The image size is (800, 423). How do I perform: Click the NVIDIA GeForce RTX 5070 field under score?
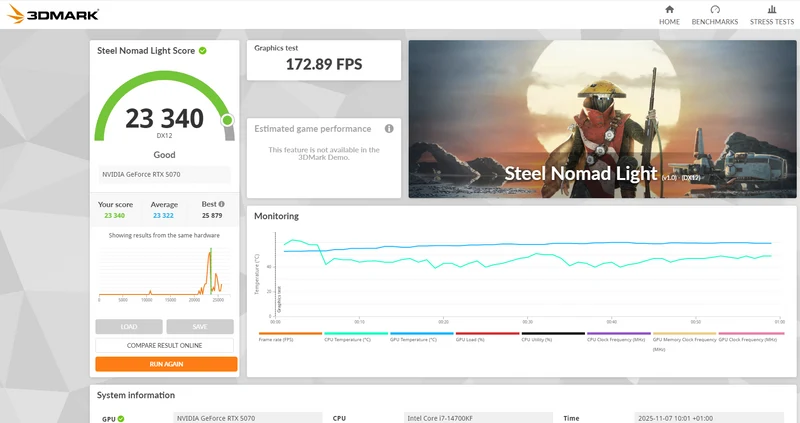tap(164, 175)
